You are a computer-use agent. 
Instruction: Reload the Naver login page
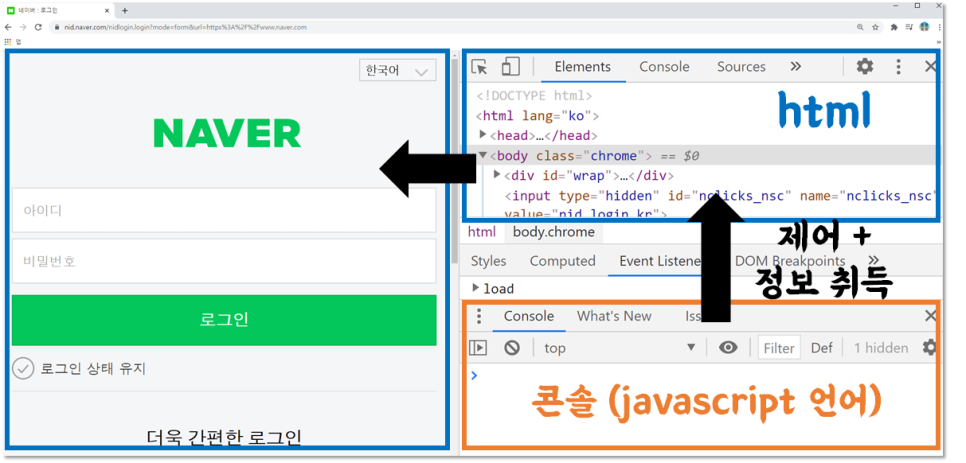point(38,27)
